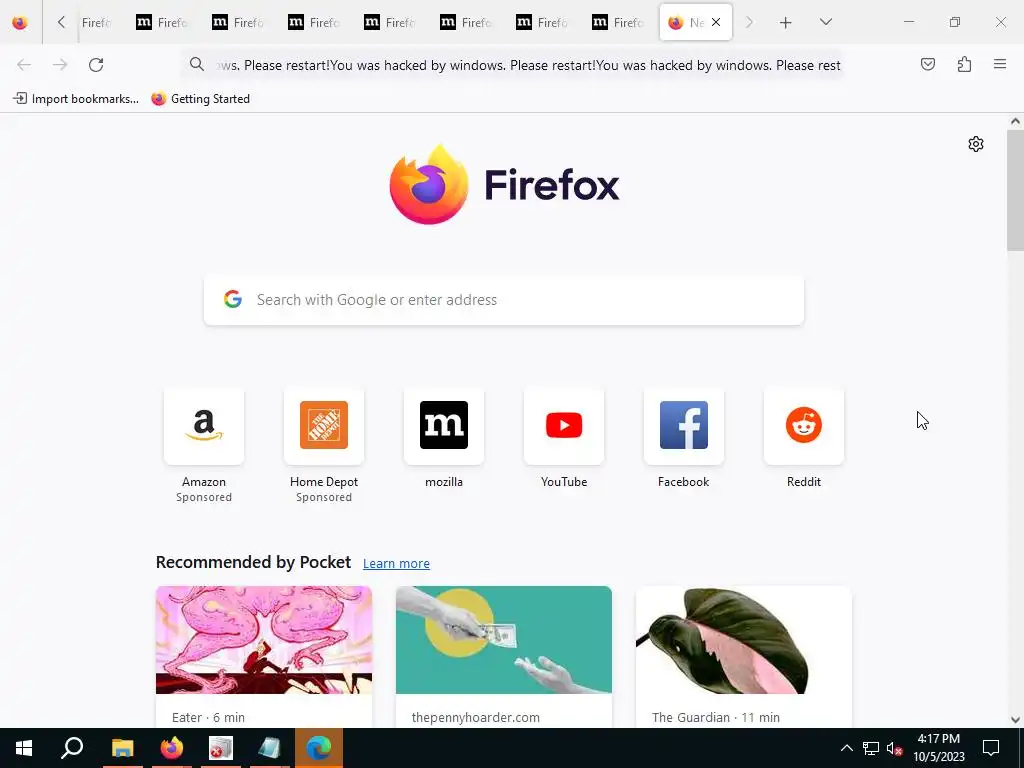Open Windows taskbar search
The width and height of the screenshot is (1024, 768).
(x=72, y=748)
